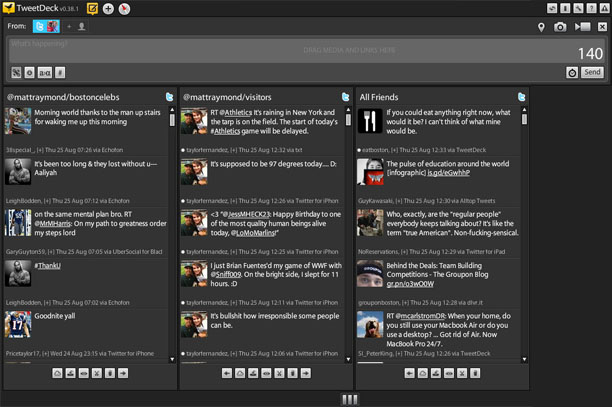612x407 pixels.
Task: Move visitors column left with arrow icon
Action: tap(227, 373)
